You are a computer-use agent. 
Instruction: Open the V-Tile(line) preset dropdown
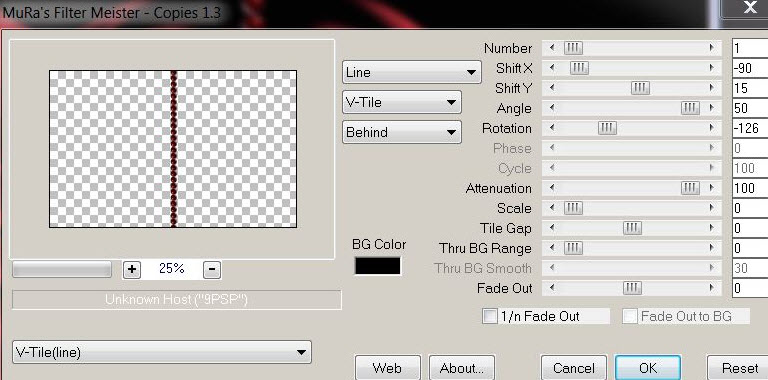coord(162,352)
